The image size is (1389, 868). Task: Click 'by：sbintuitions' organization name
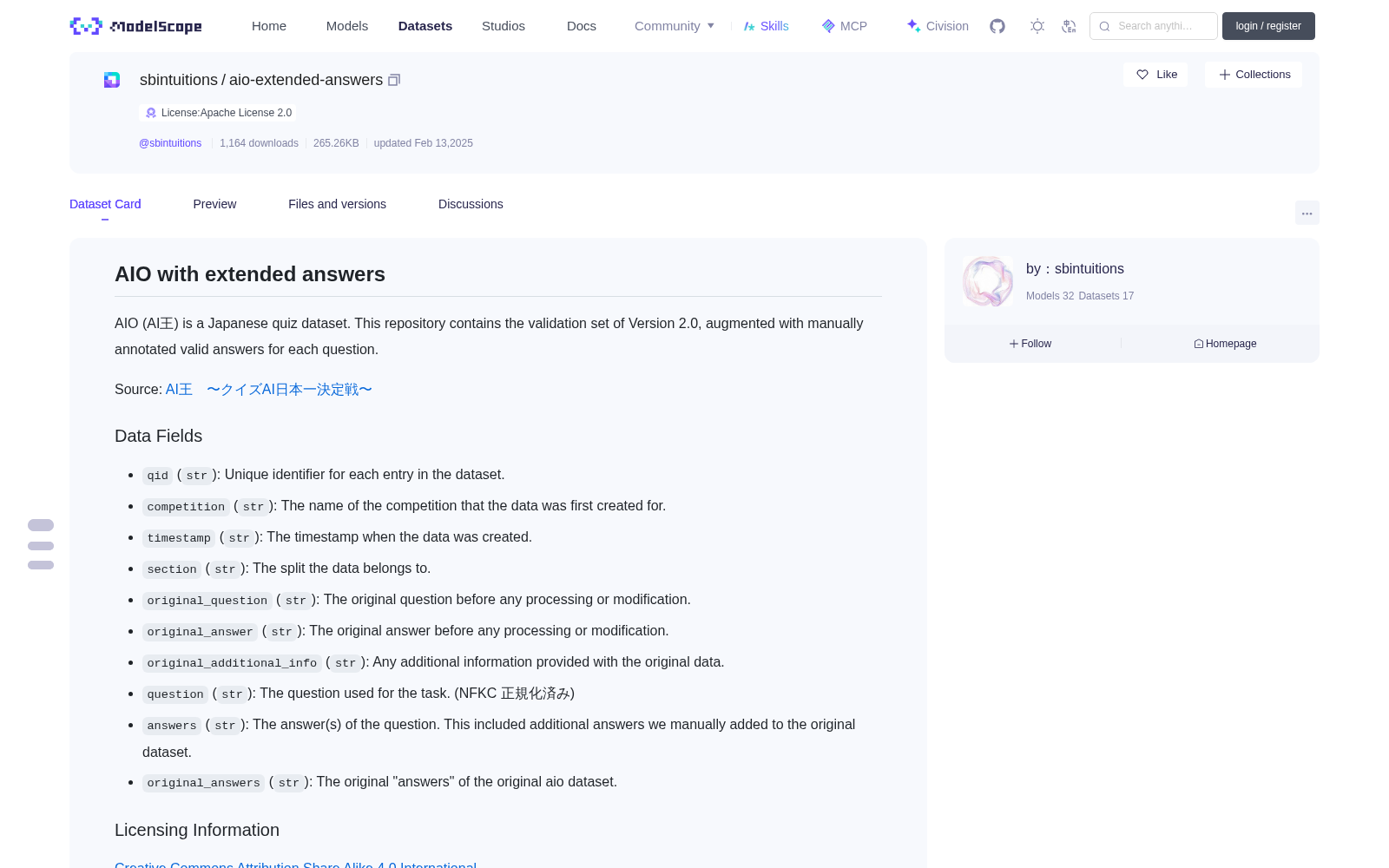click(x=1075, y=269)
